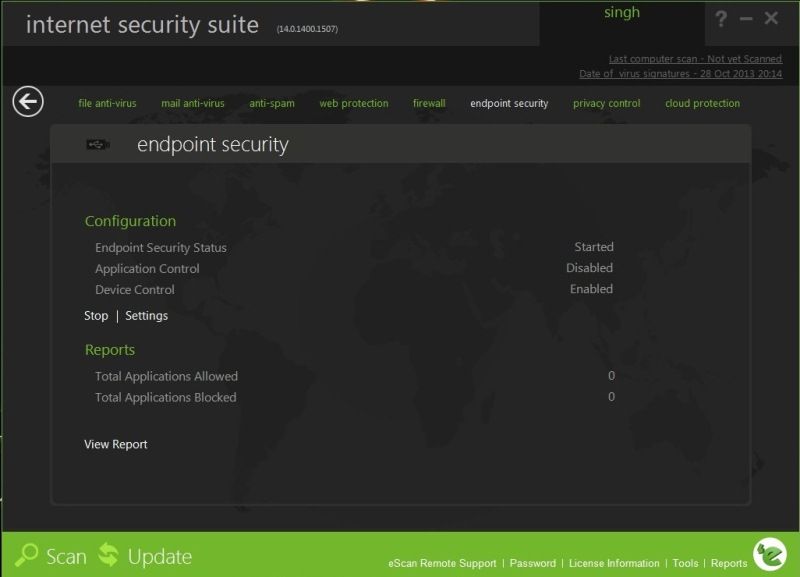The image size is (800, 577).
Task: Open the cloud protection tab
Action: tap(703, 103)
